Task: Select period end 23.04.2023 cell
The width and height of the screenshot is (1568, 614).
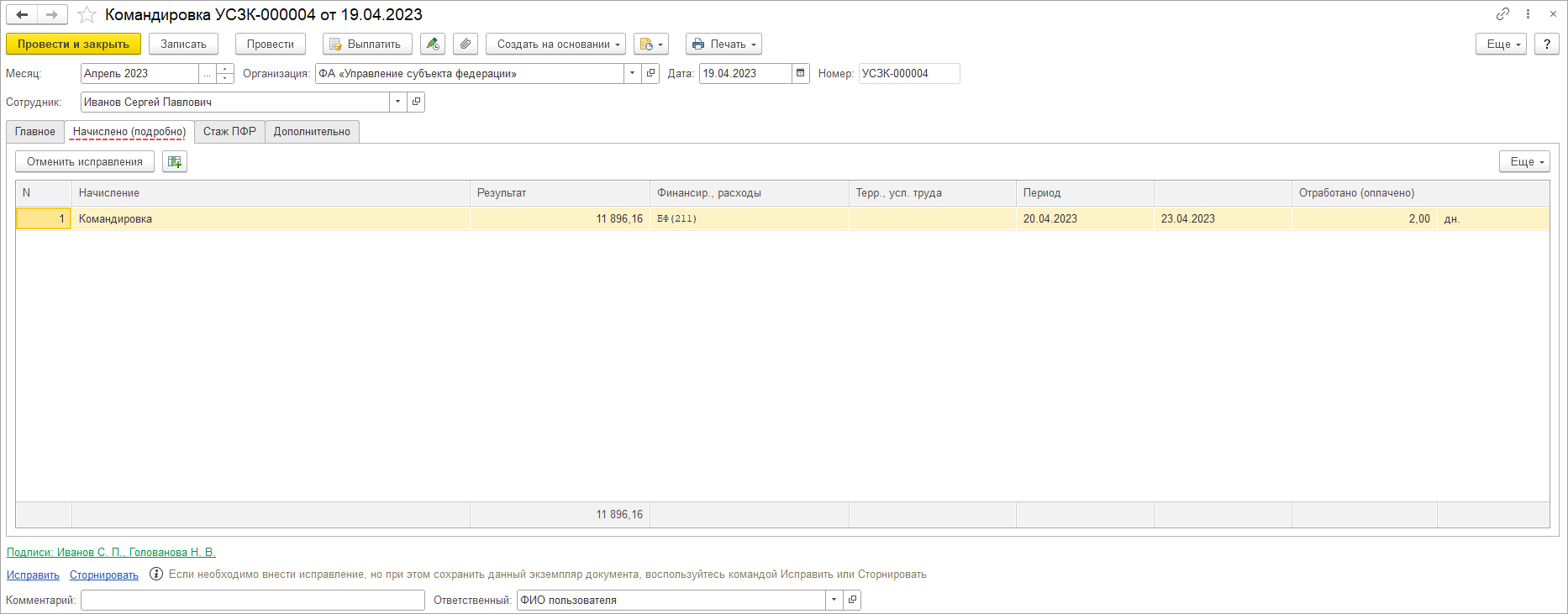Action: click(x=1223, y=218)
